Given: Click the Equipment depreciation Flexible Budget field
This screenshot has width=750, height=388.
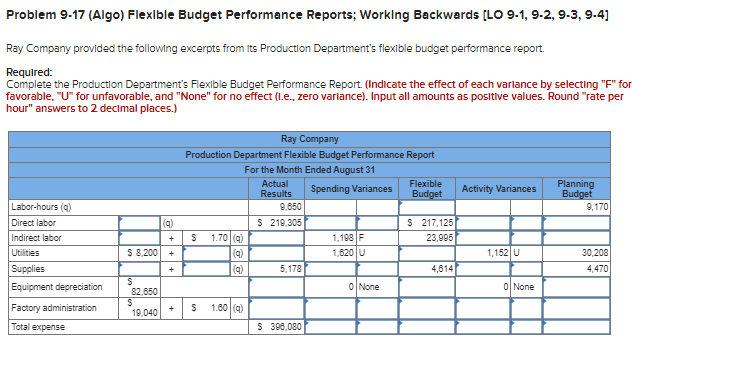Looking at the screenshot, I should click(x=427, y=287).
